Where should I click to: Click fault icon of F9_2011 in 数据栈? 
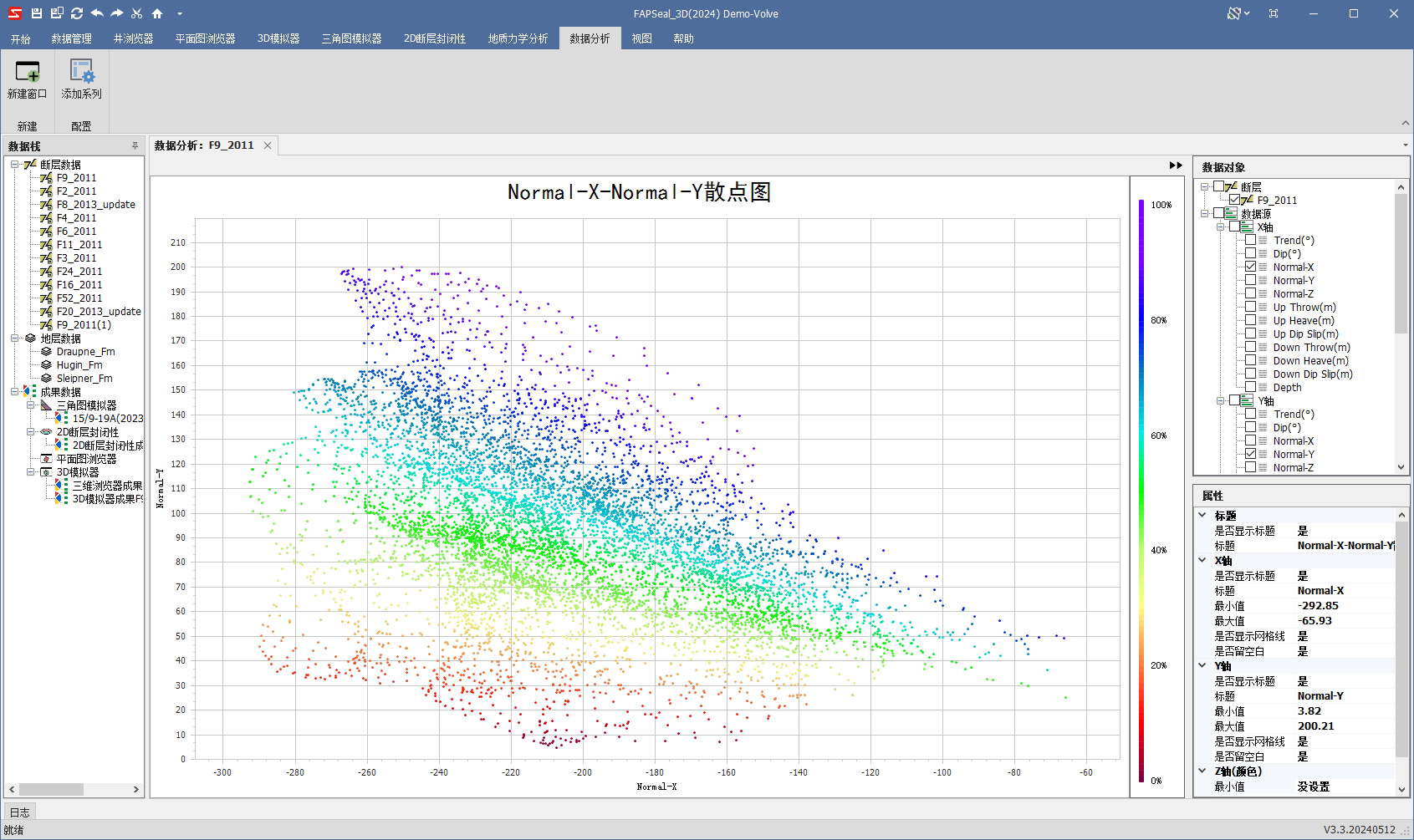pyautogui.click(x=46, y=178)
